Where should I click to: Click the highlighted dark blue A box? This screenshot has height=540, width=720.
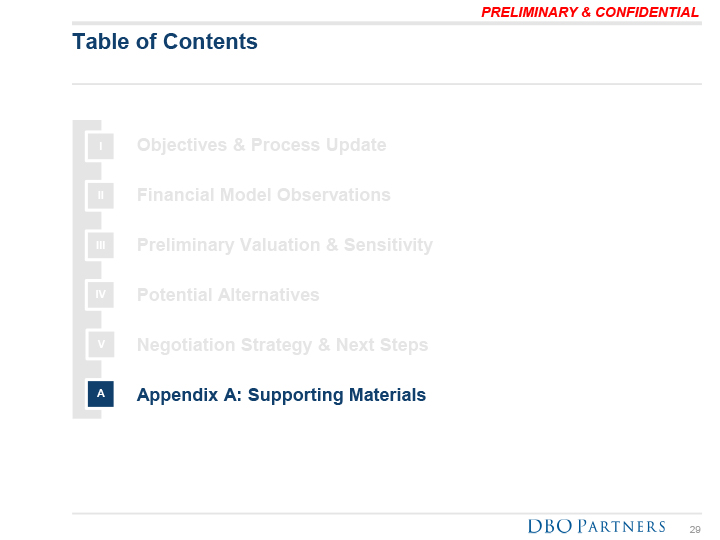point(100,395)
